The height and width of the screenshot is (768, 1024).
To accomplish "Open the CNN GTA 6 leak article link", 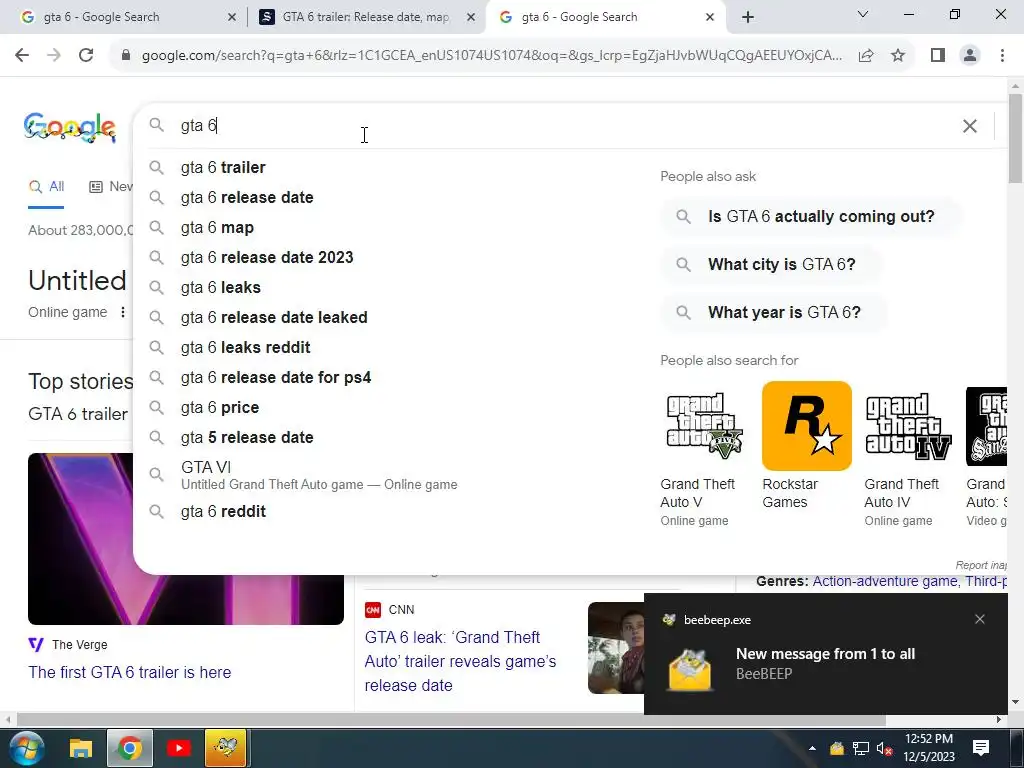I will tap(460, 661).
